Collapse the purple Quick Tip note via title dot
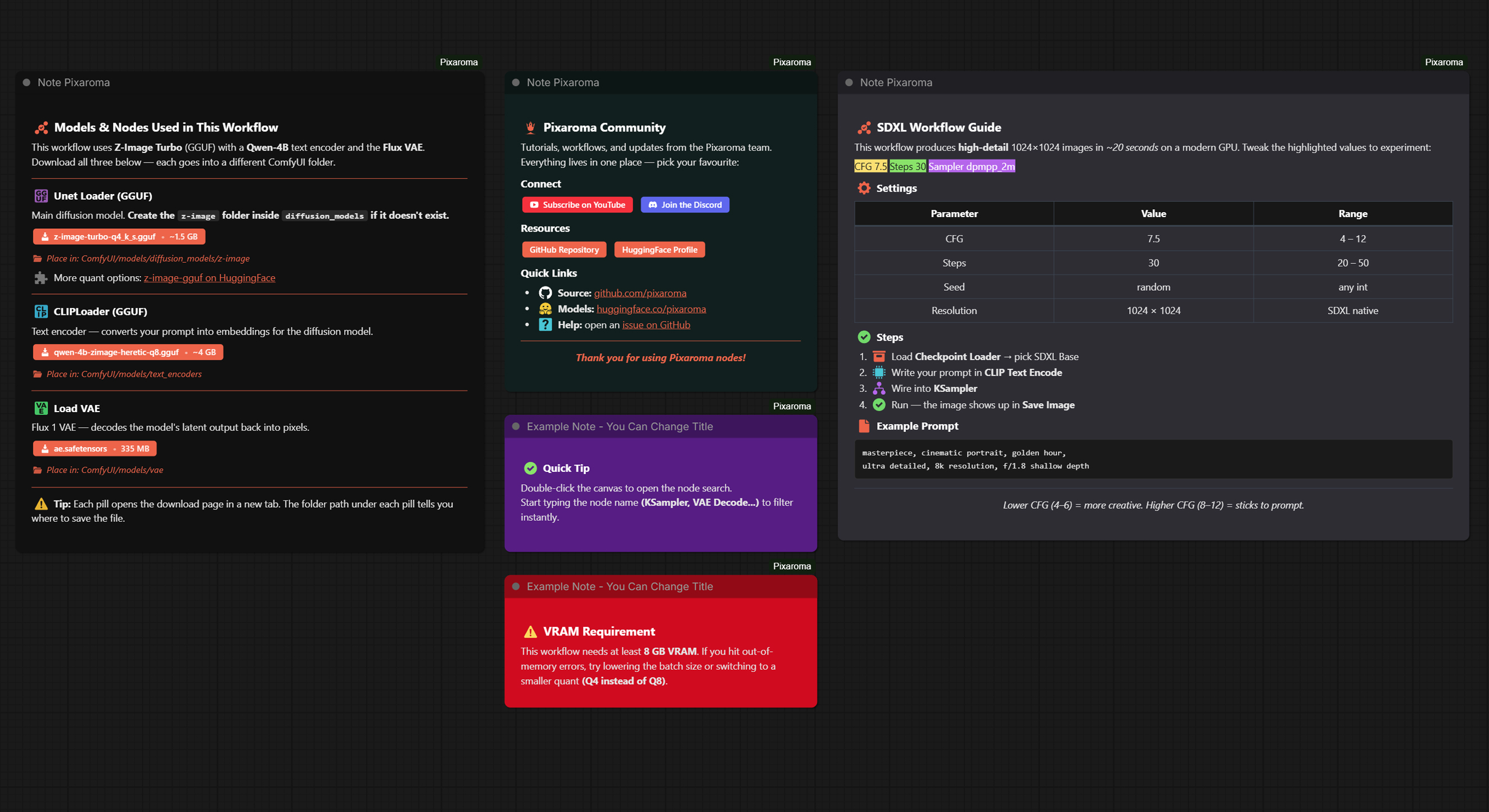Screen dimensions: 1489x812 (x=516, y=426)
